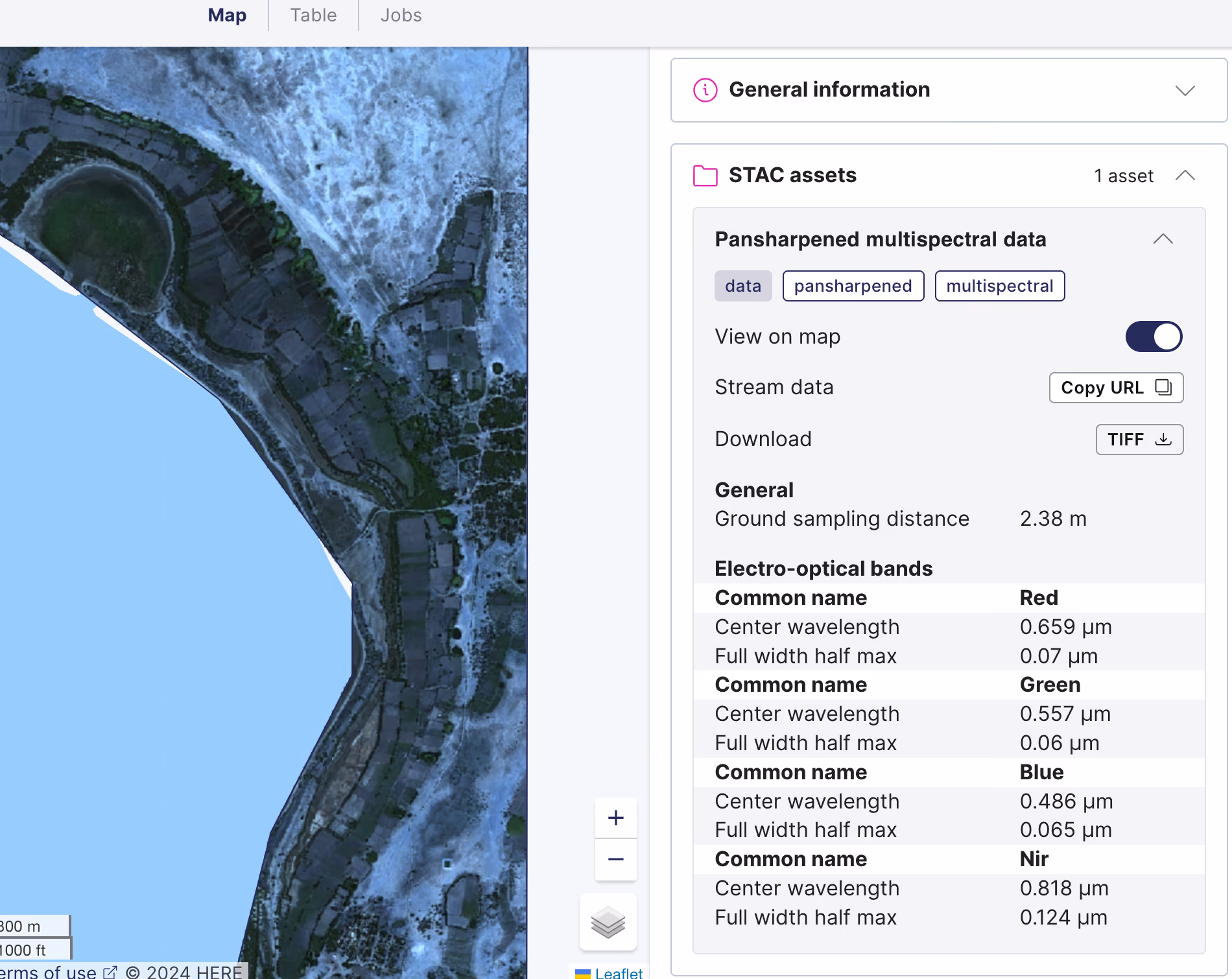Click the '0.06 µm' half max value
Viewport: 1232px width, 979px height.
[x=1060, y=743]
